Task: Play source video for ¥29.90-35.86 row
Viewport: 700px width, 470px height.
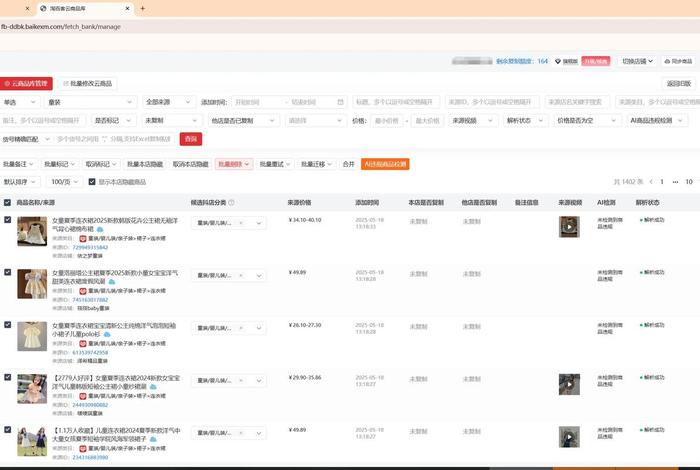Action: [x=569, y=384]
